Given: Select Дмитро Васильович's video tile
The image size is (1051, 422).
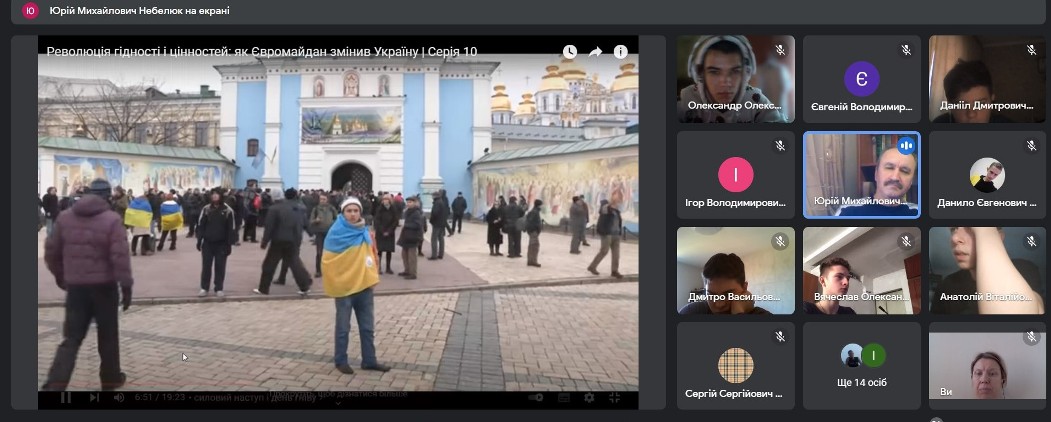Looking at the screenshot, I should pos(736,271).
